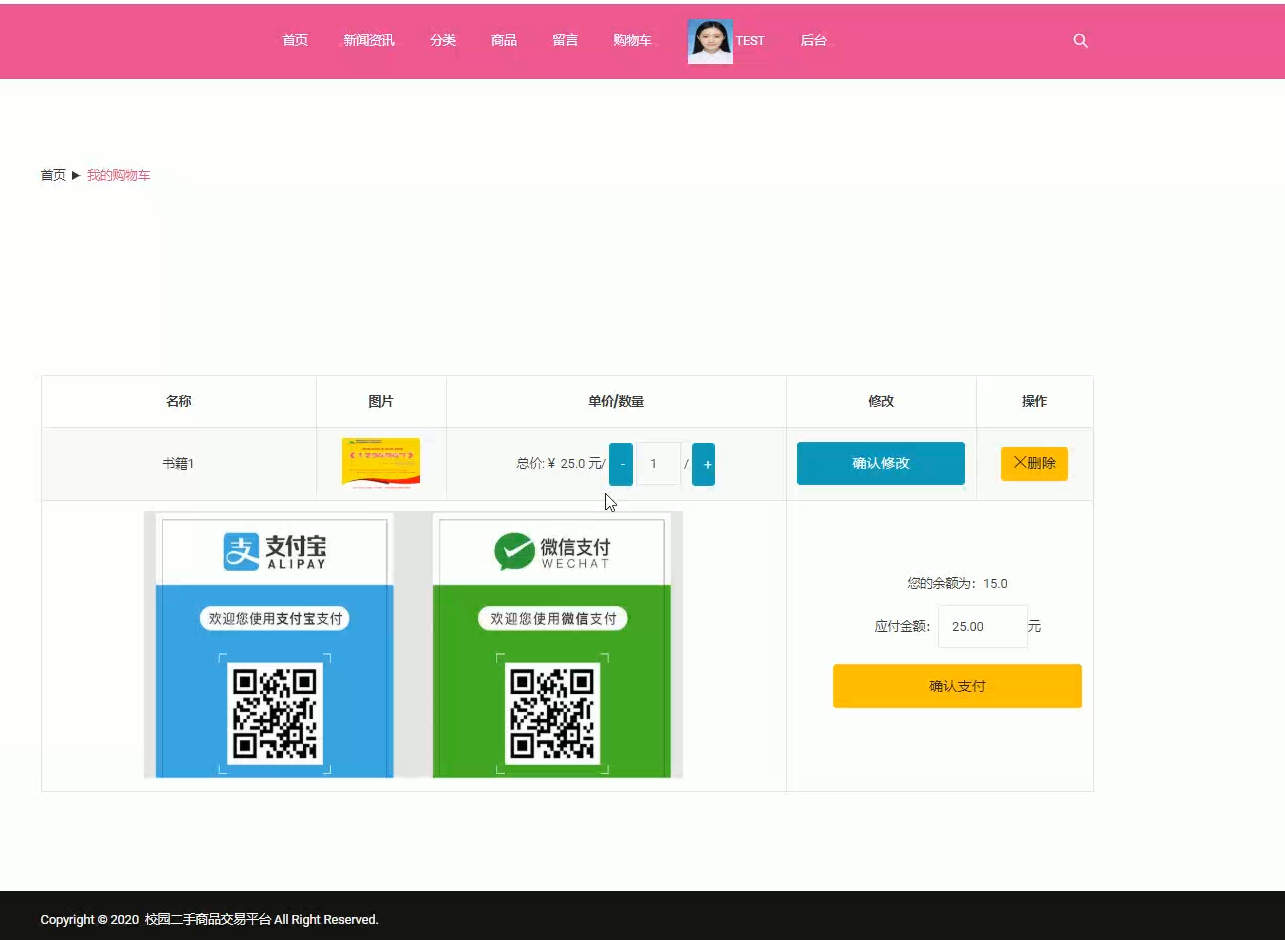
Task: Open 分类 menu item
Action: (x=443, y=41)
